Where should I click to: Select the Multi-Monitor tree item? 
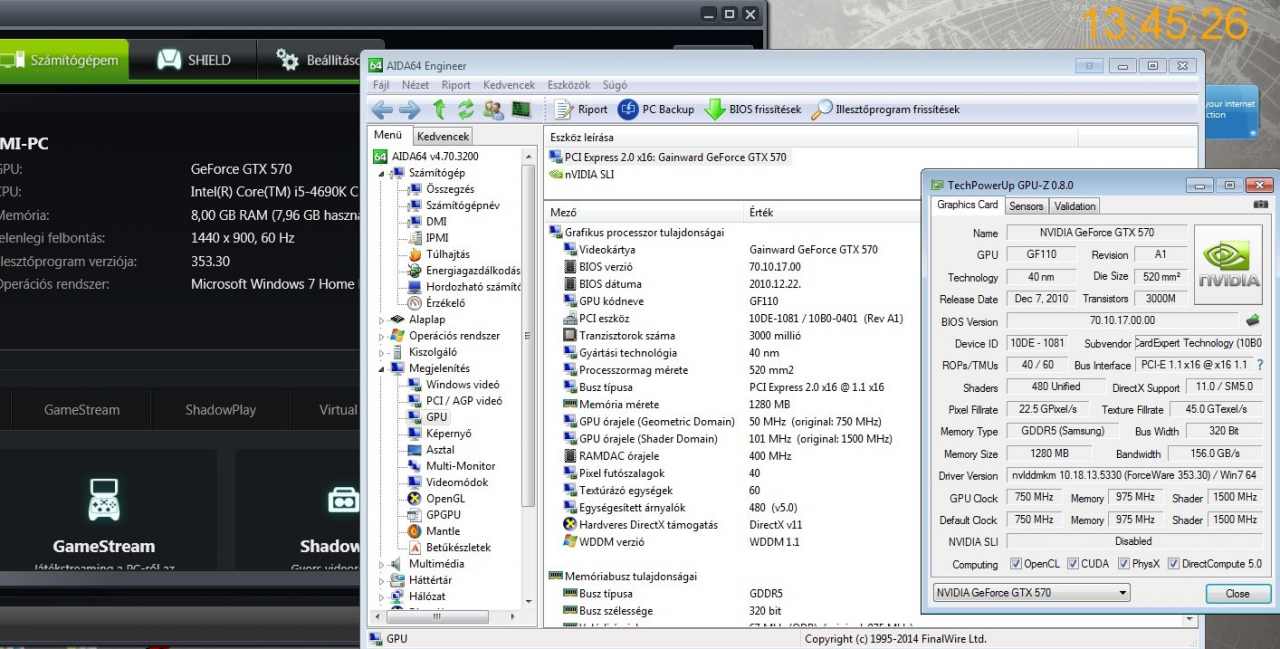[451, 466]
